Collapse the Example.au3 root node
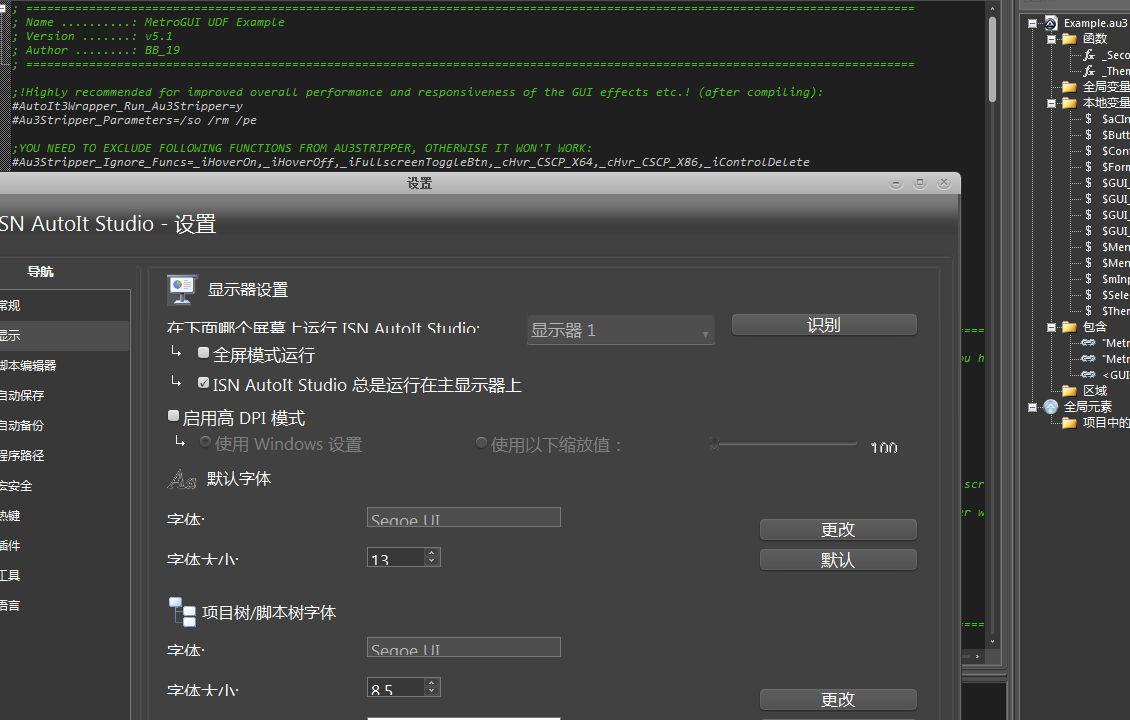 click(x=1035, y=23)
